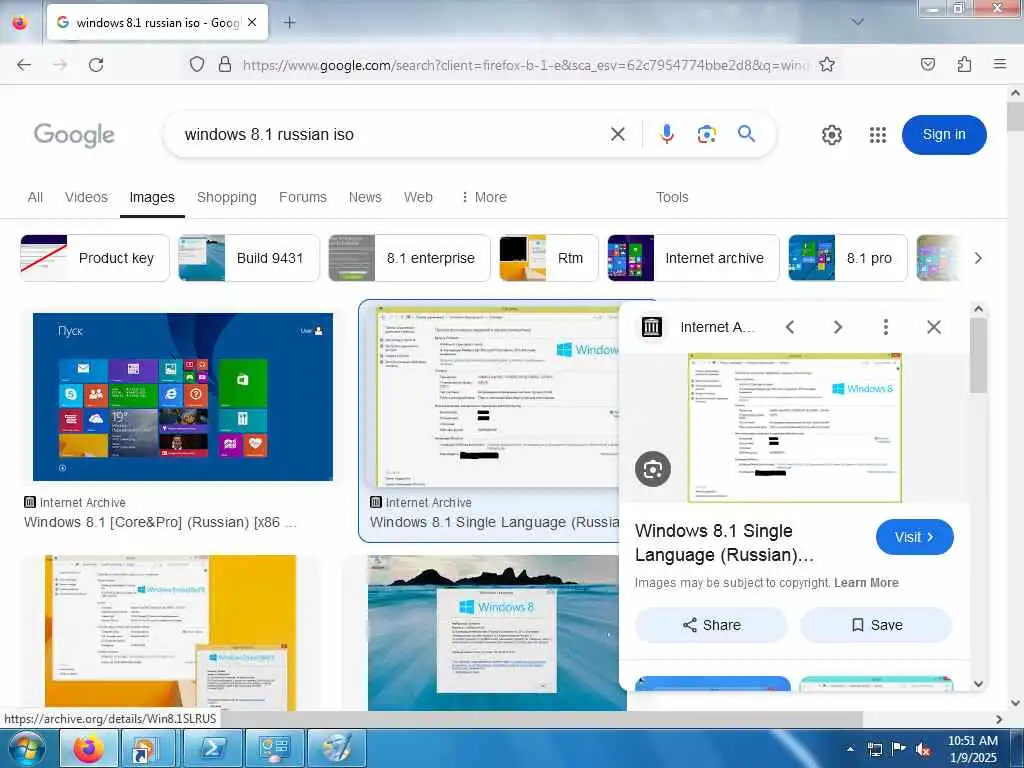Switch to the Forums tab
Viewport: 1024px width, 768px height.
coord(302,197)
